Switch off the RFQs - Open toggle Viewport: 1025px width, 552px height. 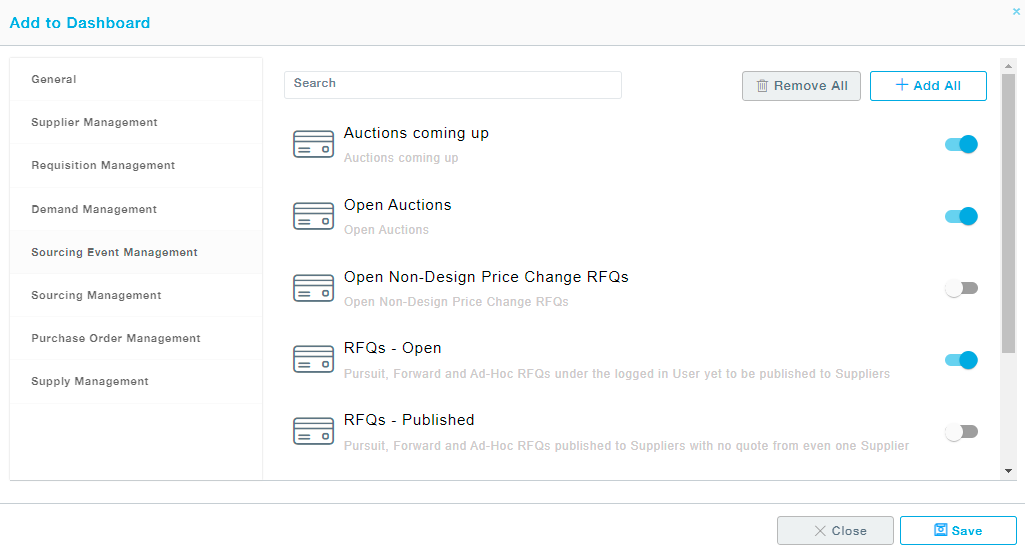[961, 361]
